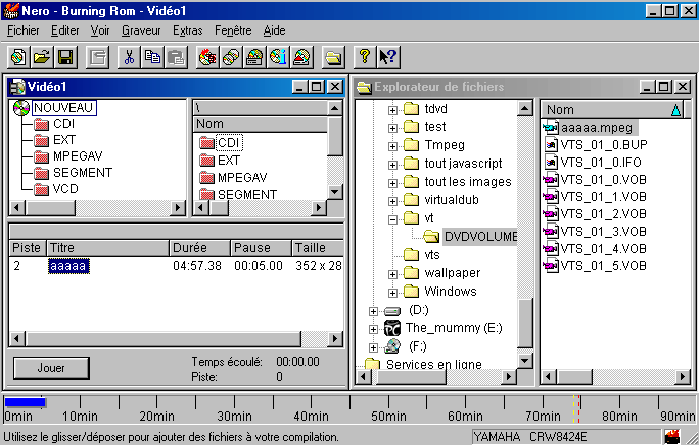
Task: Select the NOUVEAU disc root icon
Action: 21,108
